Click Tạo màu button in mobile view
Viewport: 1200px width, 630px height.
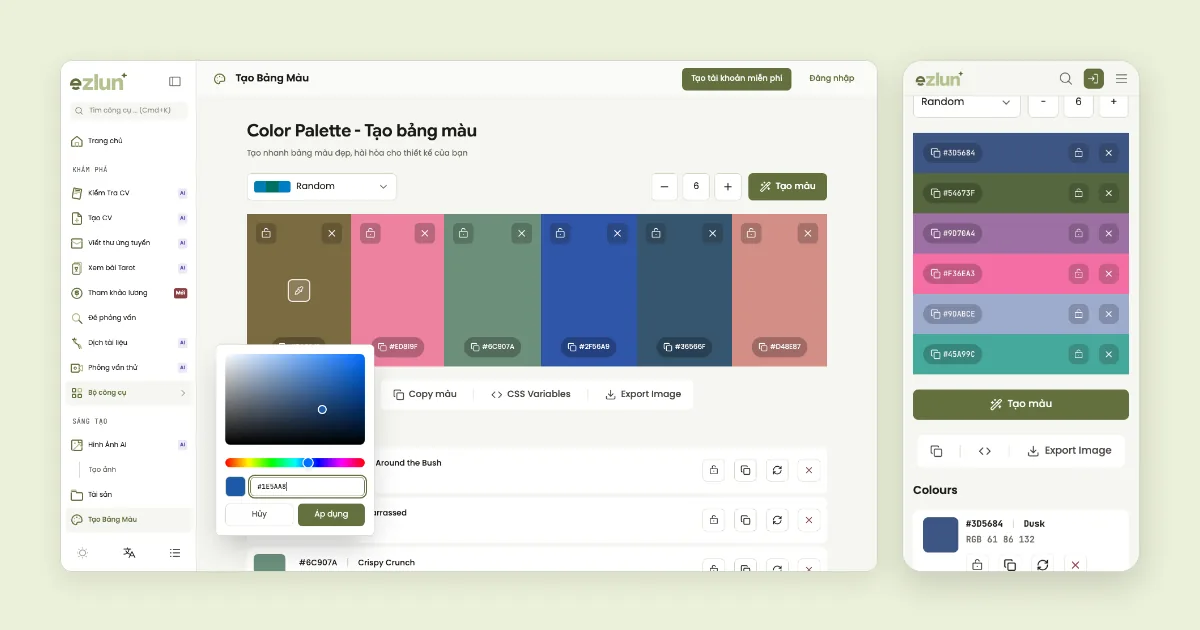1021,404
